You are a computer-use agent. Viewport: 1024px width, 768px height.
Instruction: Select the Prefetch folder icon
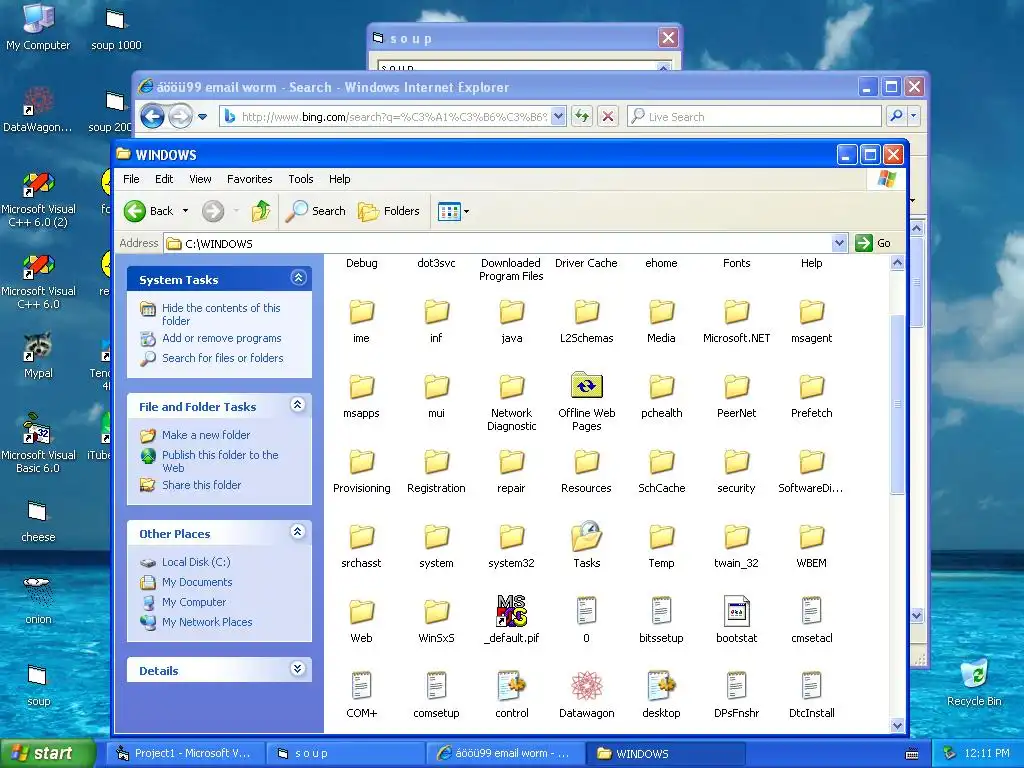(811, 387)
